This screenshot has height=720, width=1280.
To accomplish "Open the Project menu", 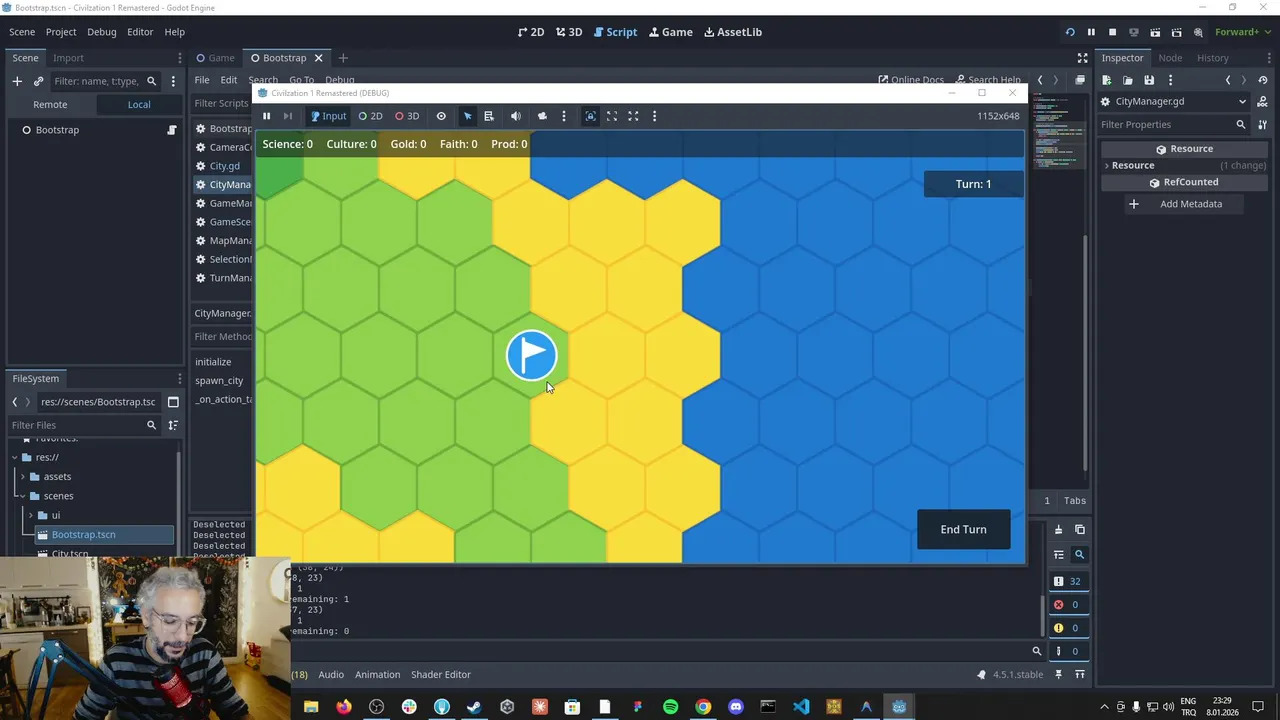I will point(61,32).
